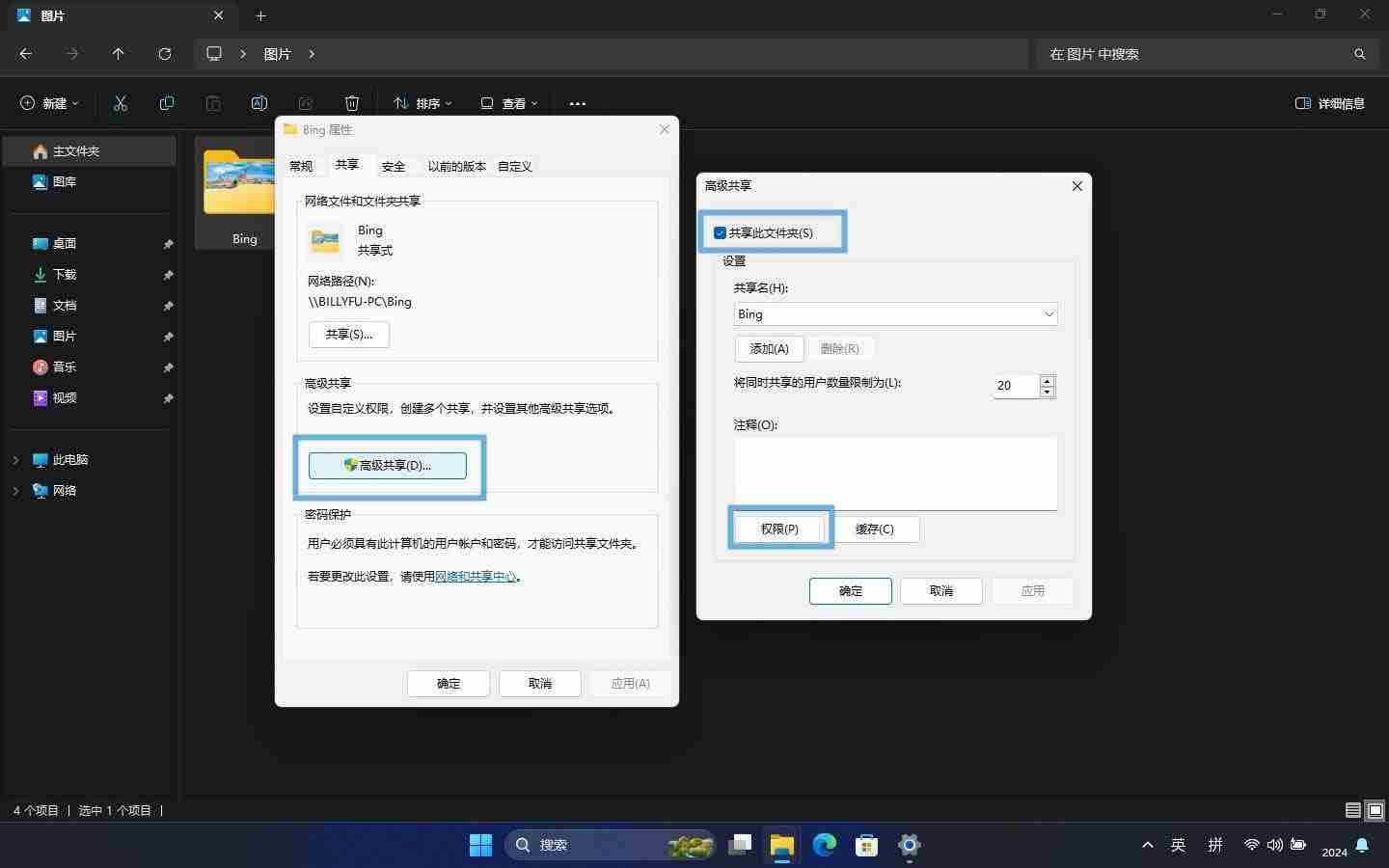Rename the selected folder via the rename icon
The width and height of the screenshot is (1389, 868).
[259, 103]
